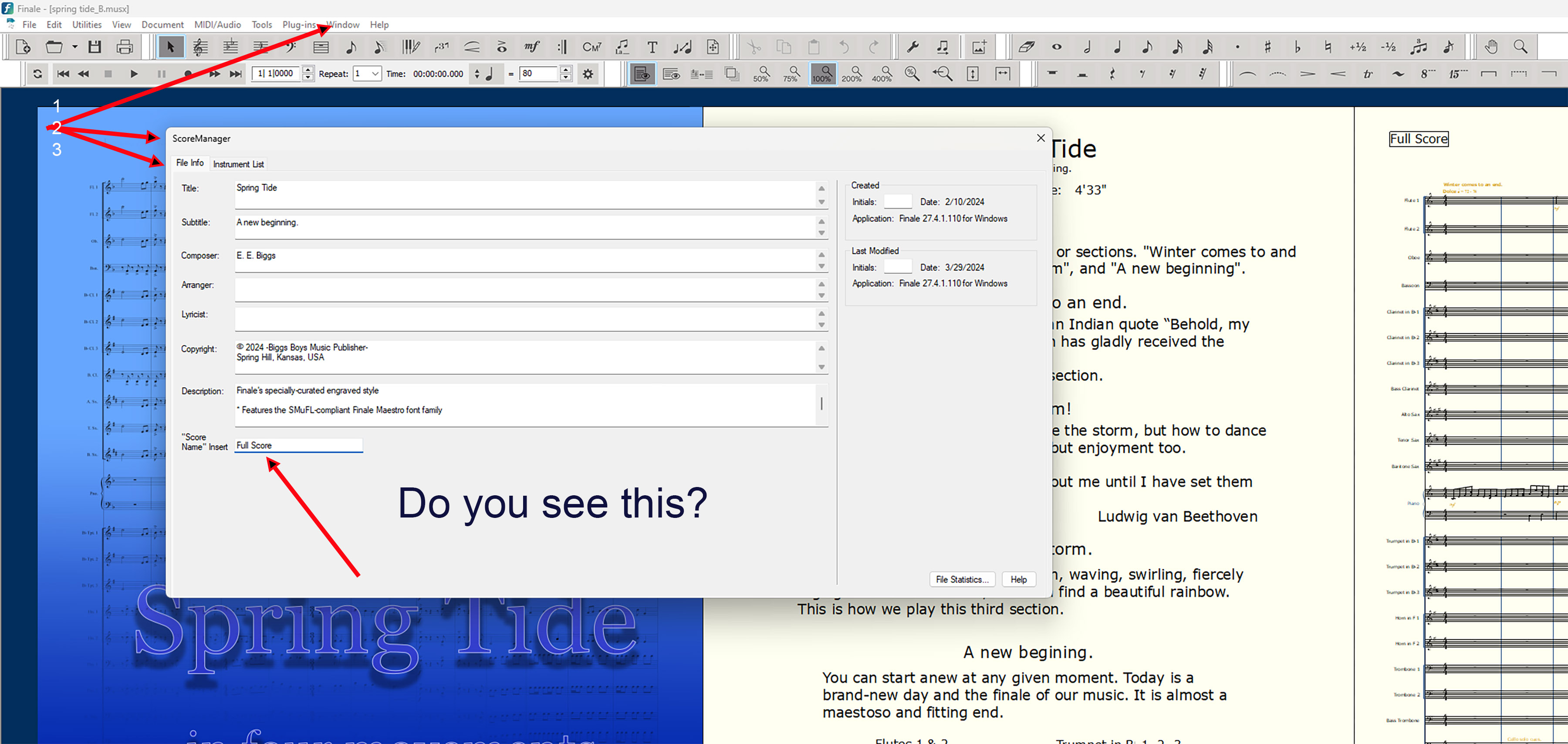Image resolution: width=1568 pixels, height=744 pixels.
Task: Toggle the 100% zoom level button
Action: point(822,74)
